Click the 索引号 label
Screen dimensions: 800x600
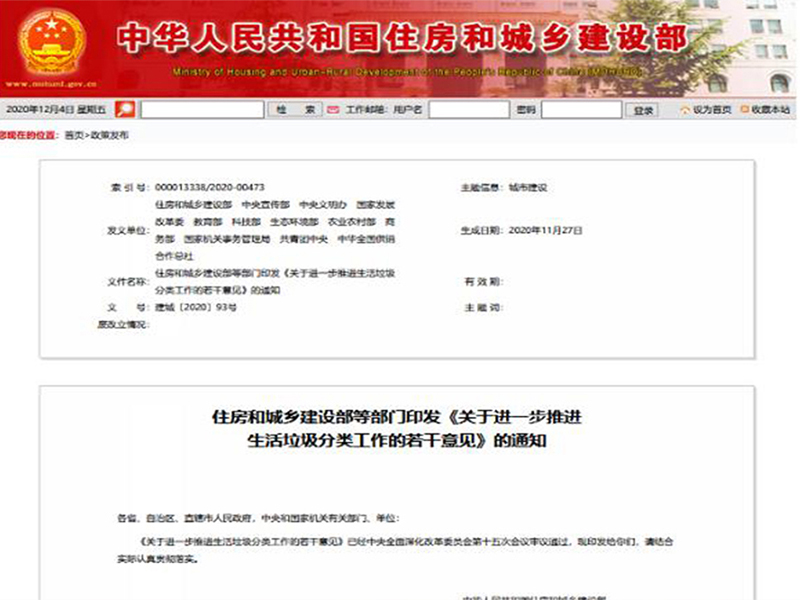point(130,187)
